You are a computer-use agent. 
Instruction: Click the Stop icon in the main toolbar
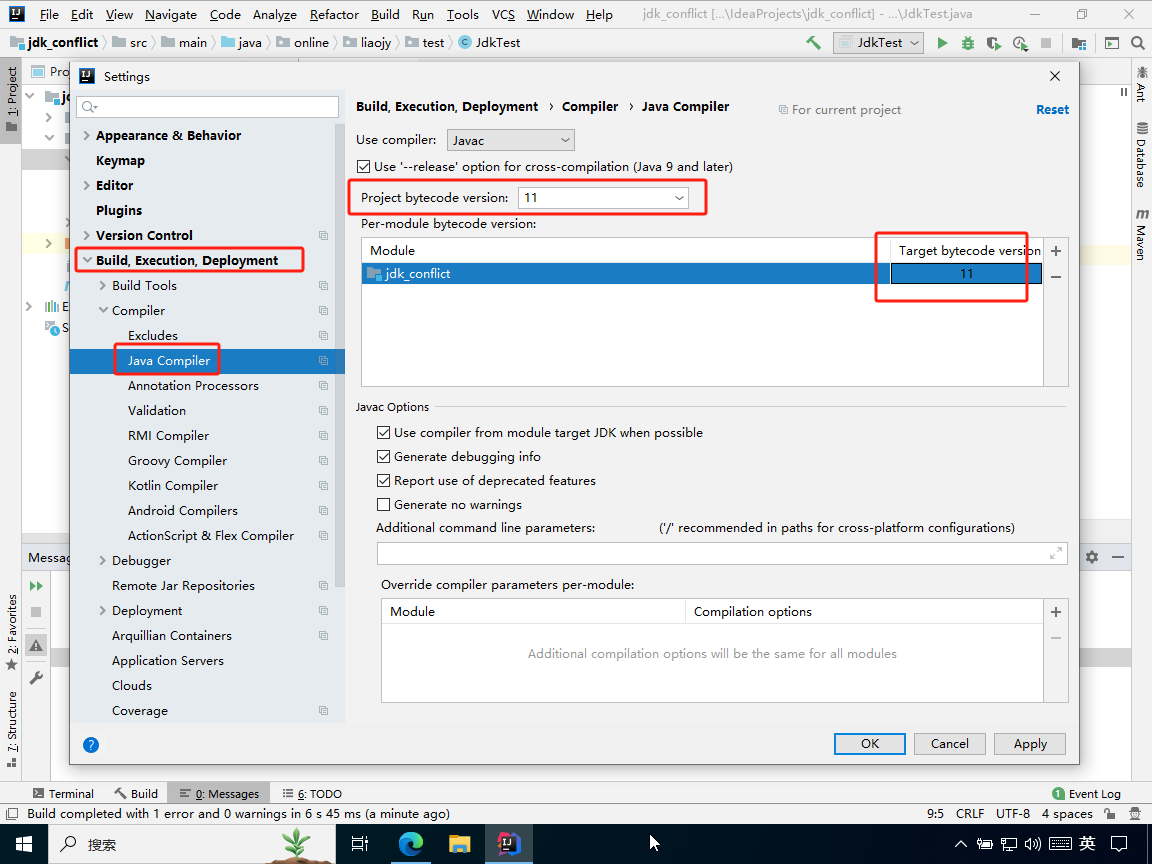(x=1046, y=43)
